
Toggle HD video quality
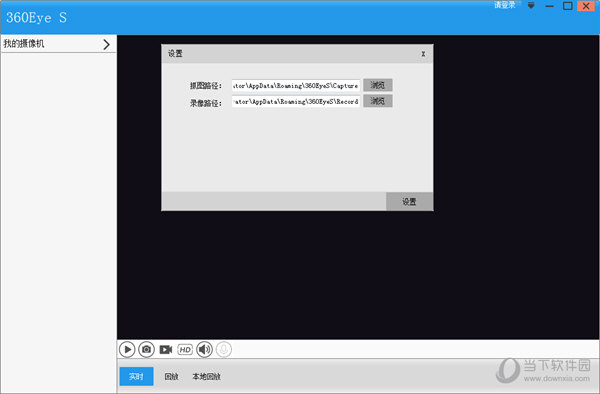click(x=185, y=350)
